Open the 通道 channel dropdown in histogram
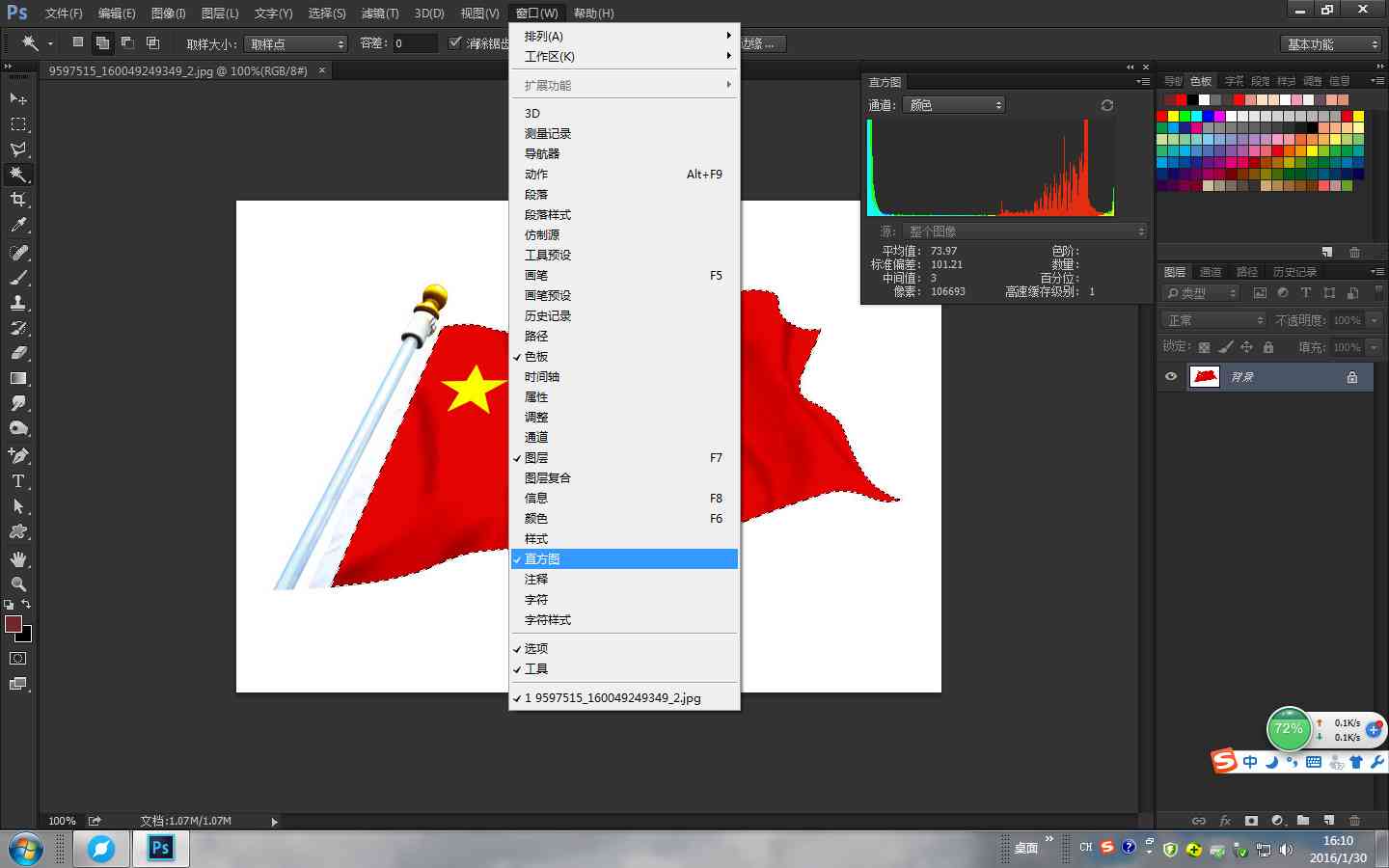The width and height of the screenshot is (1389, 868). coord(953,105)
